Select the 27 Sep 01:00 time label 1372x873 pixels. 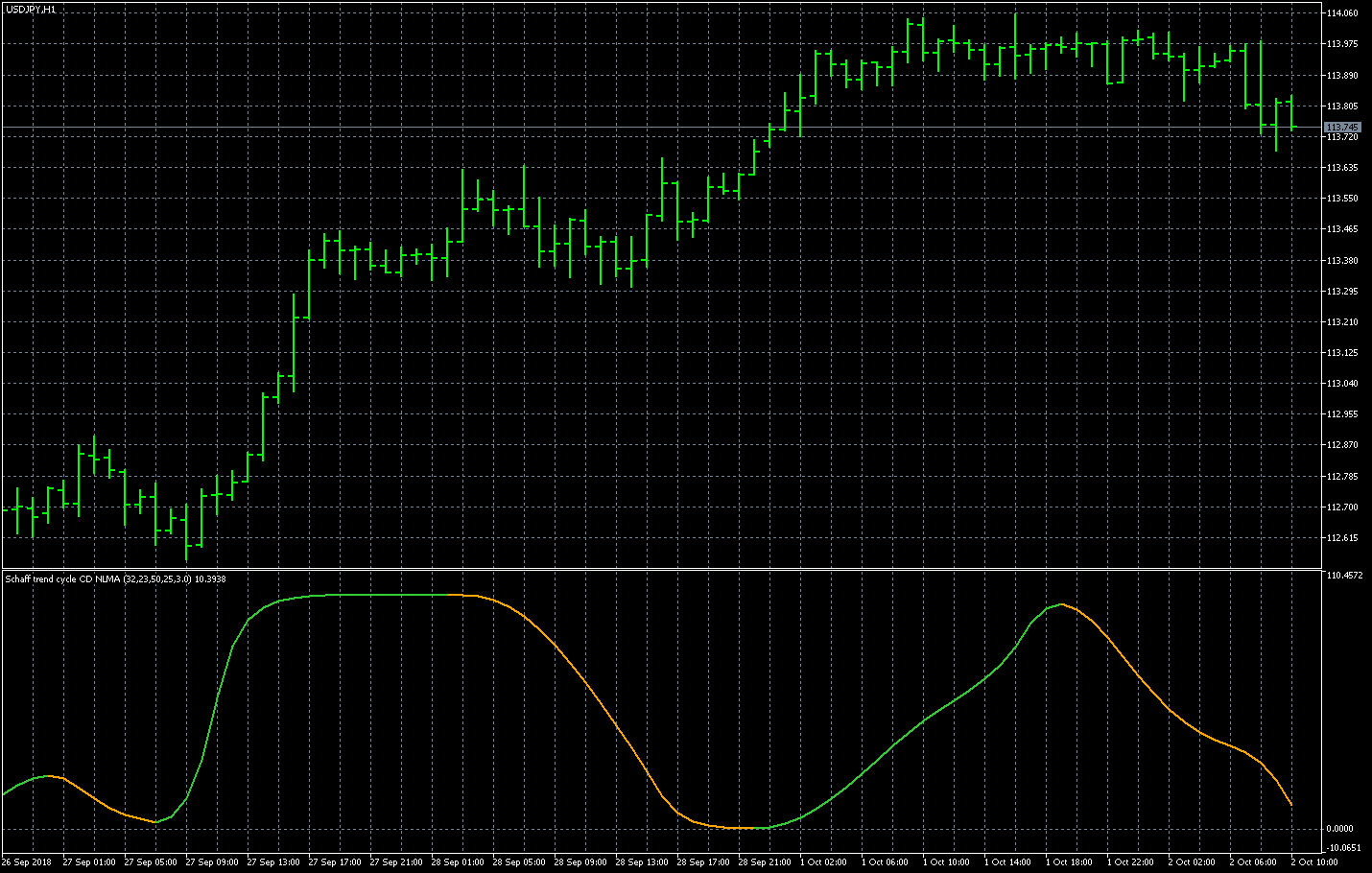pyautogui.click(x=89, y=862)
